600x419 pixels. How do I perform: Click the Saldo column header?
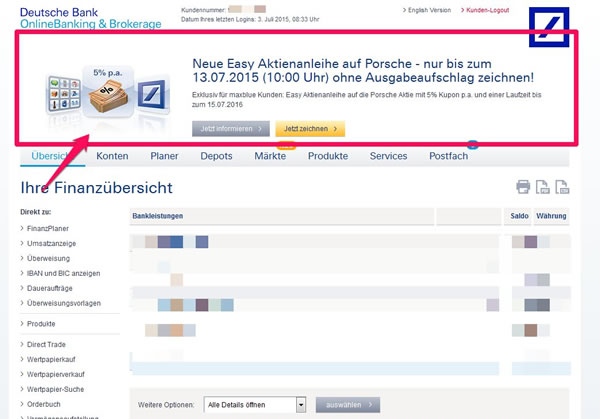click(519, 216)
